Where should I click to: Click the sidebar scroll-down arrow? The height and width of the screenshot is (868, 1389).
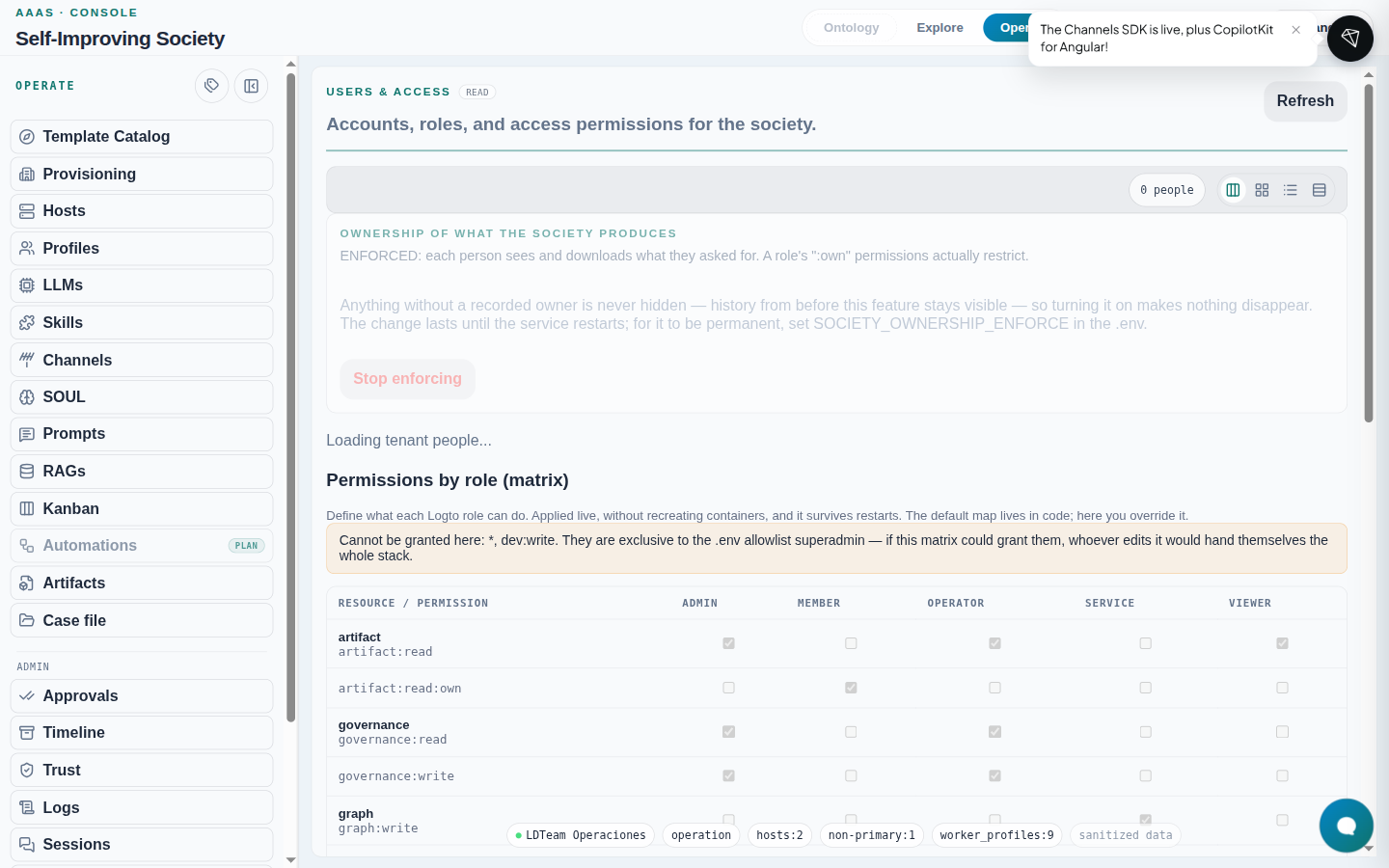point(291,859)
